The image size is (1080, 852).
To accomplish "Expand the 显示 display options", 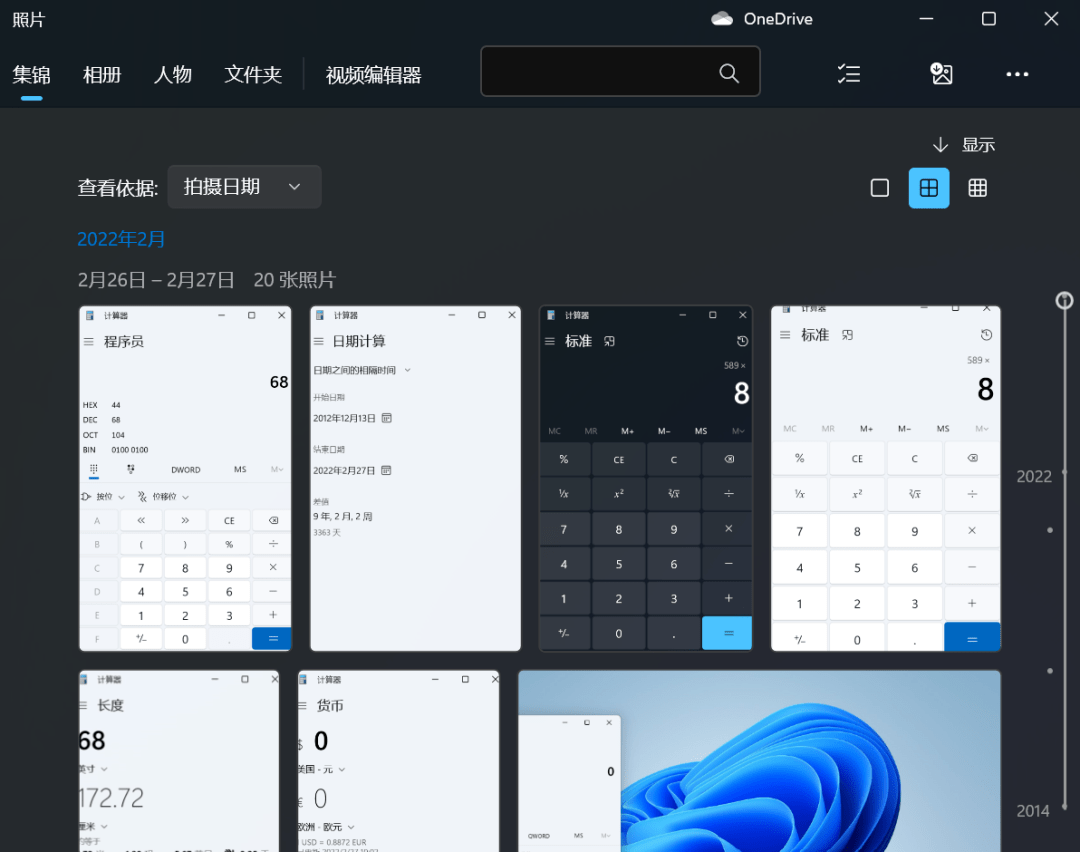I will pos(978,144).
